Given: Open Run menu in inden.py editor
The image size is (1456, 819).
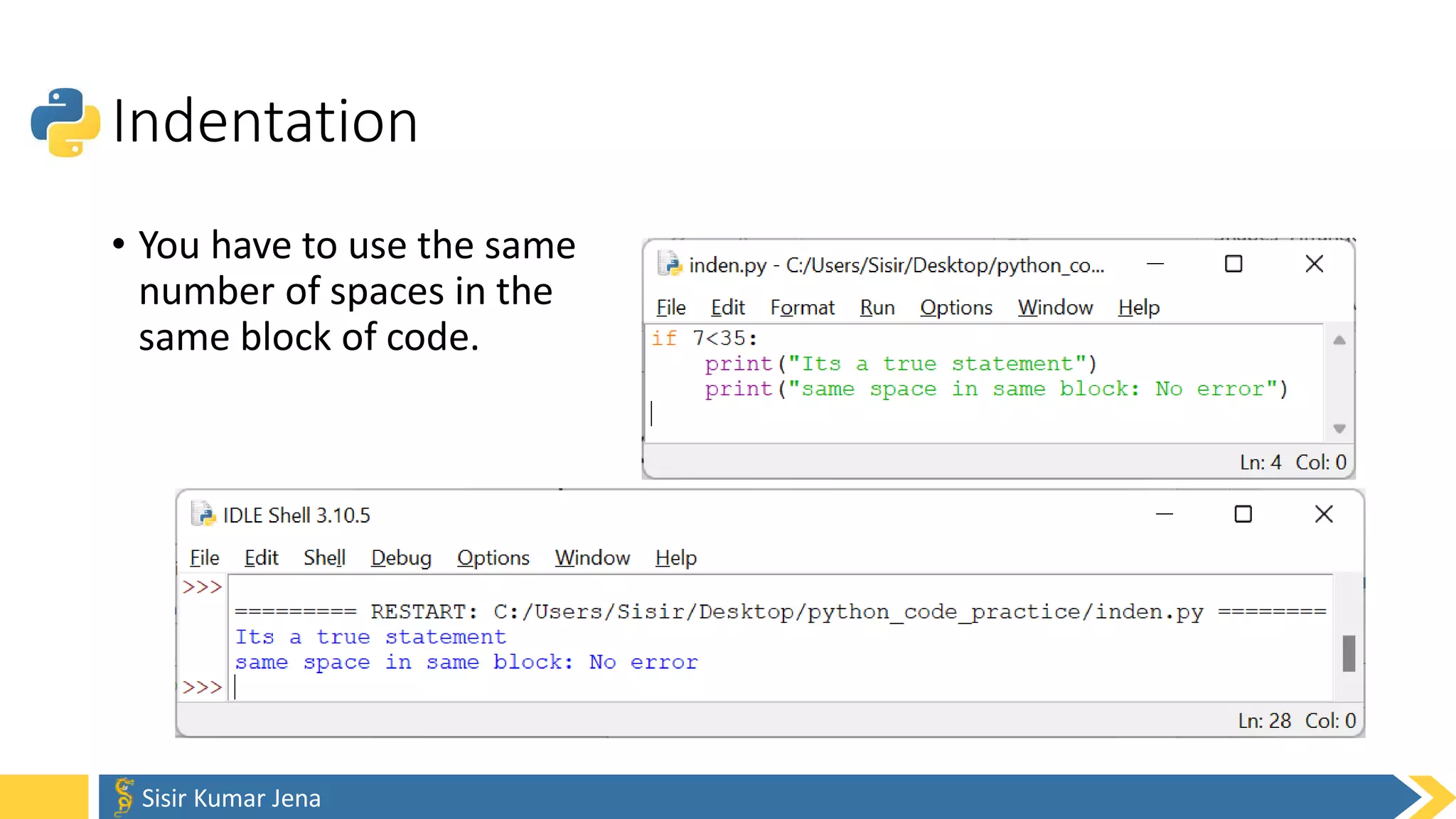Looking at the screenshot, I should coord(877,307).
